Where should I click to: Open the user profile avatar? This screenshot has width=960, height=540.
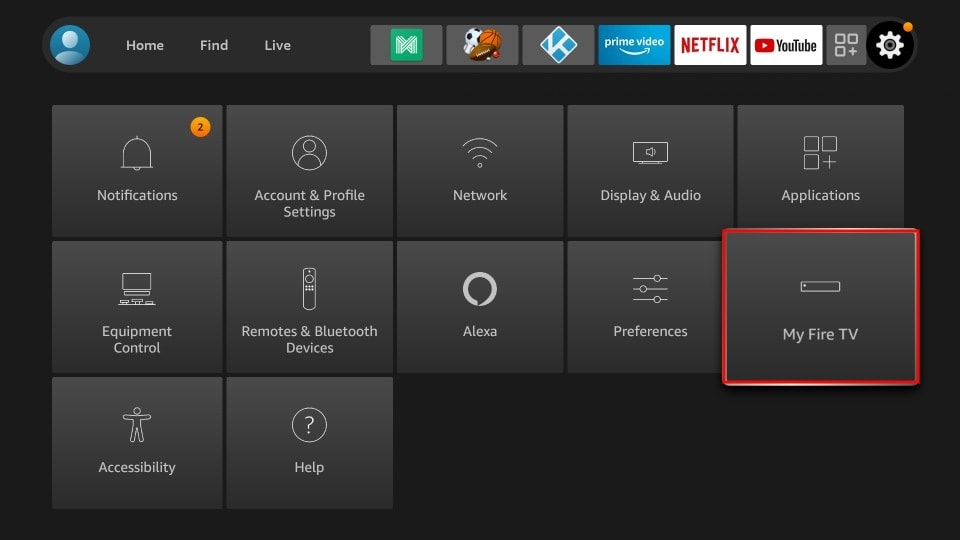click(70, 45)
